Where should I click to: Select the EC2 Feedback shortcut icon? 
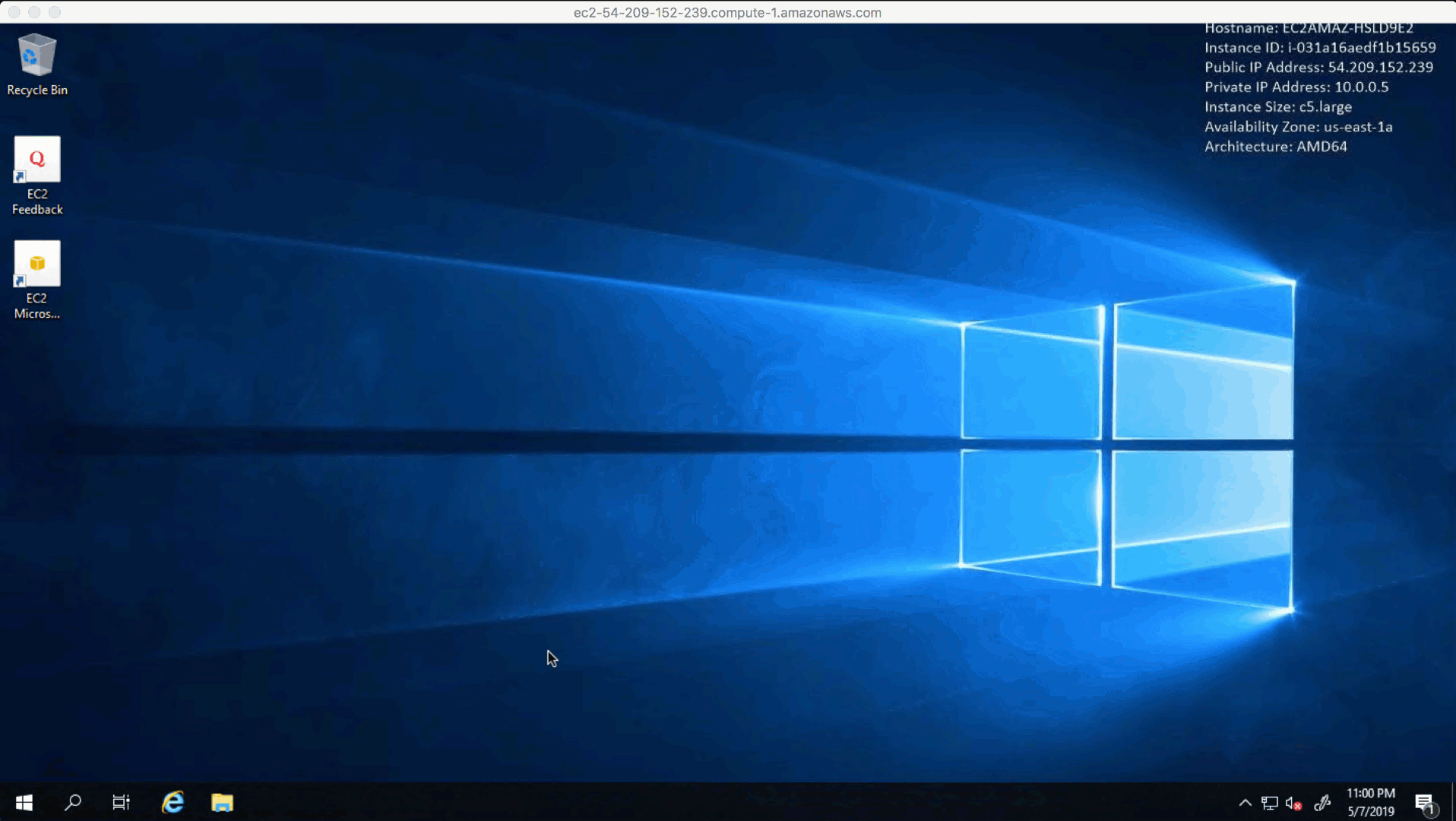point(36,176)
